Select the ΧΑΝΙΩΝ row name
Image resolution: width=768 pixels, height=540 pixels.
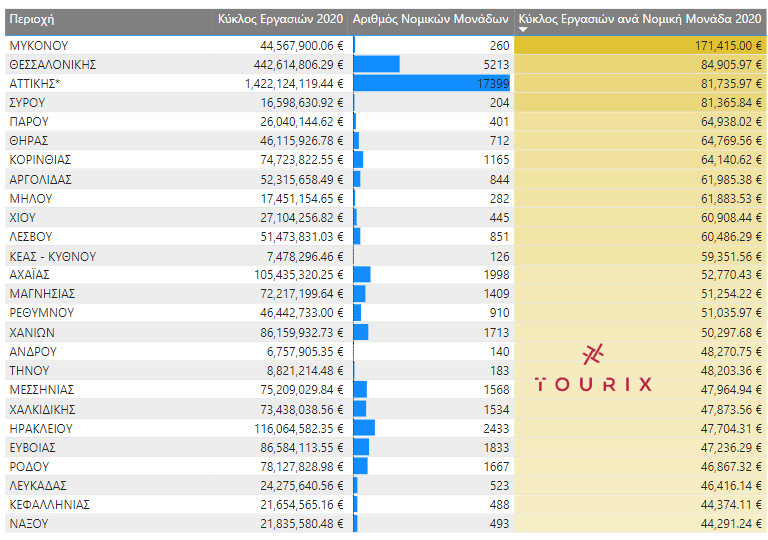coord(32,332)
